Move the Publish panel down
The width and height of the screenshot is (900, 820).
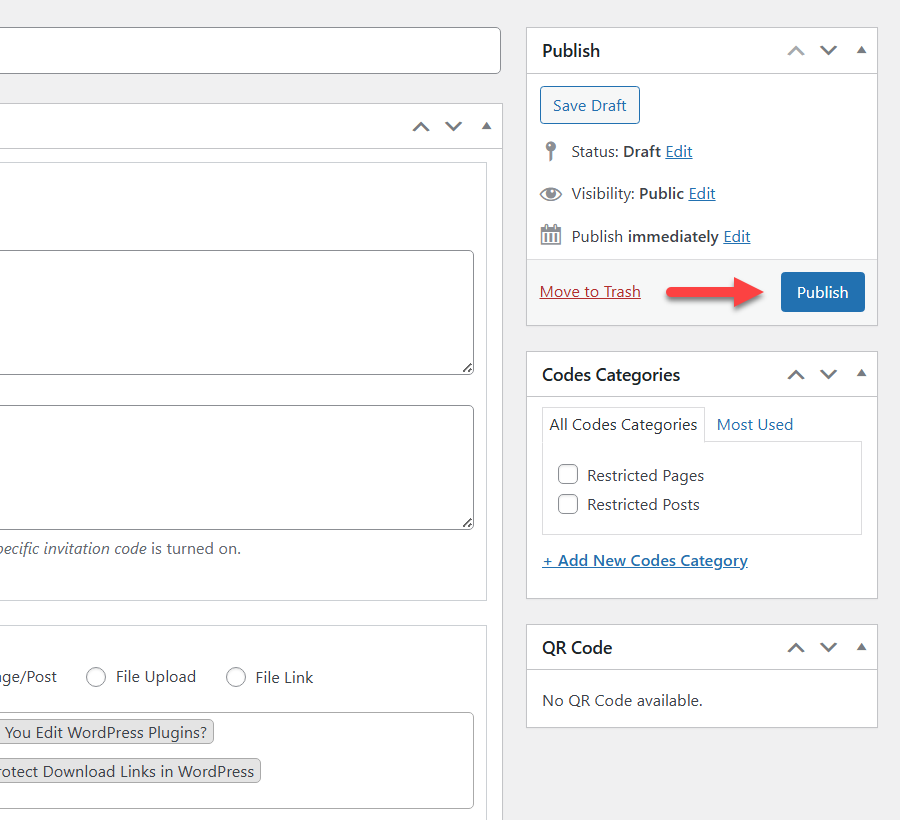(x=828, y=50)
